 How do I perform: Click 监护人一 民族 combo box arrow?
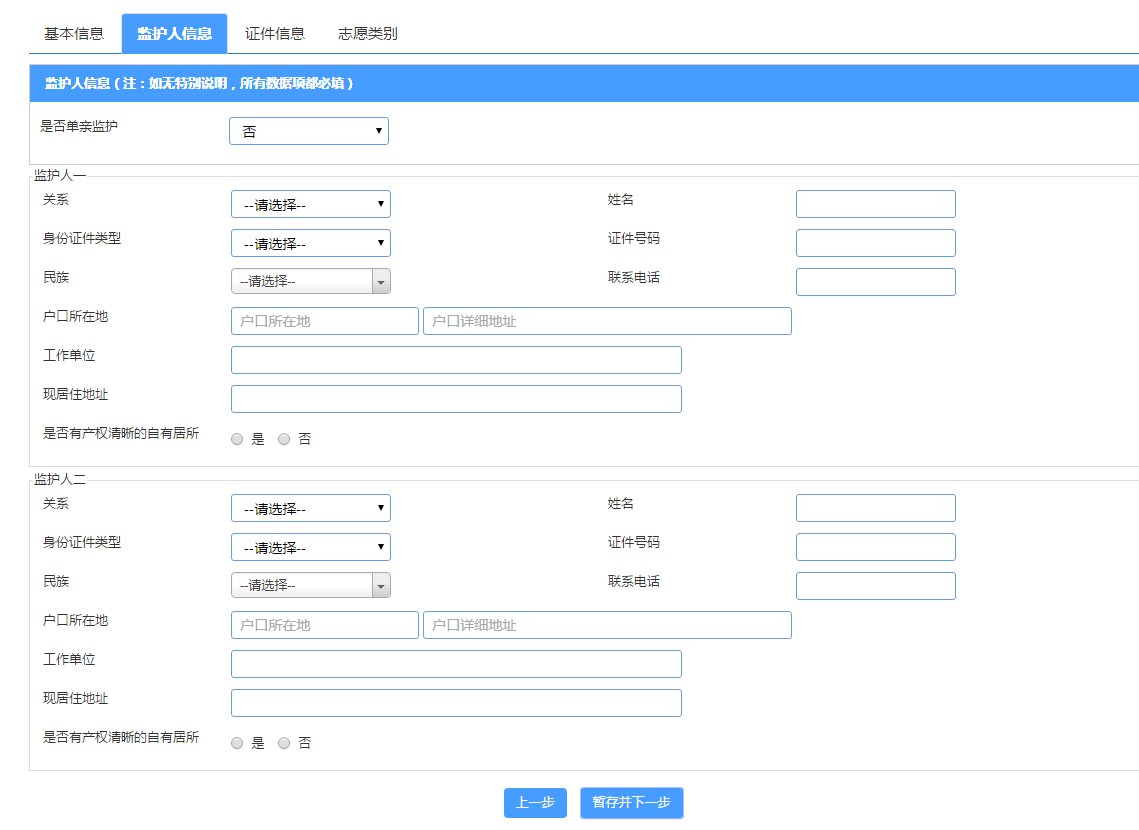coord(381,282)
